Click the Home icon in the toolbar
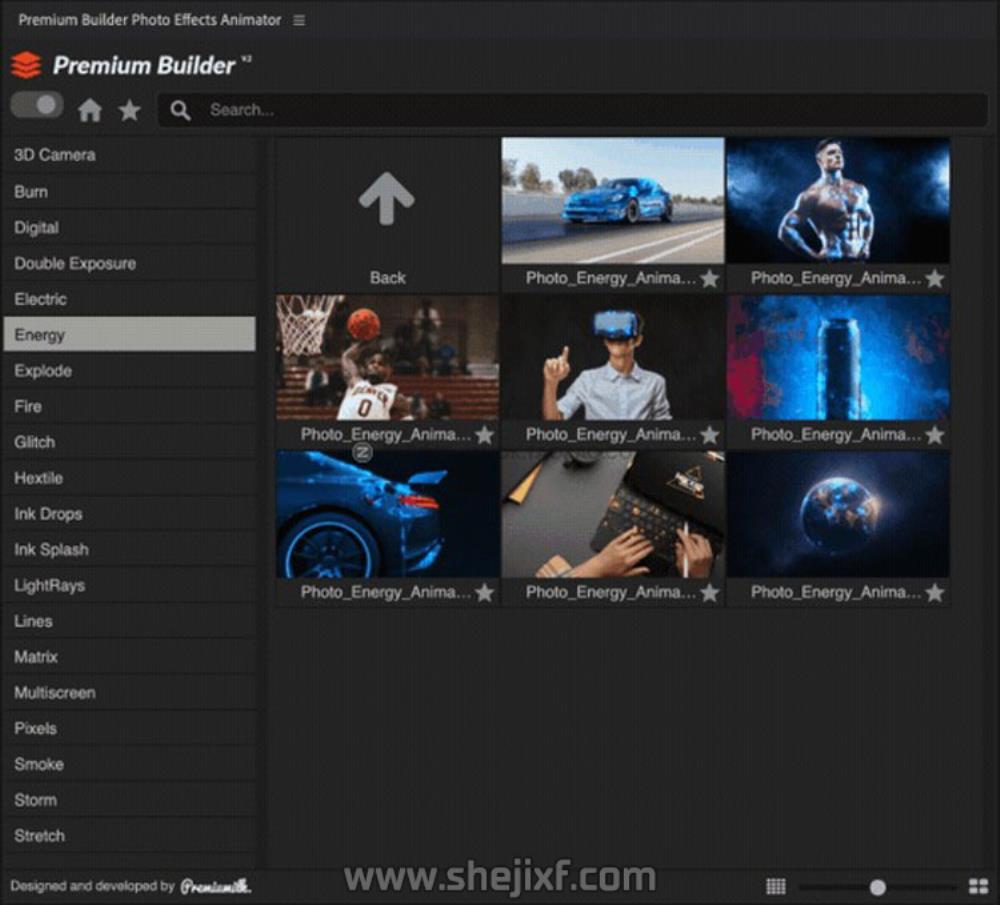 coord(90,110)
